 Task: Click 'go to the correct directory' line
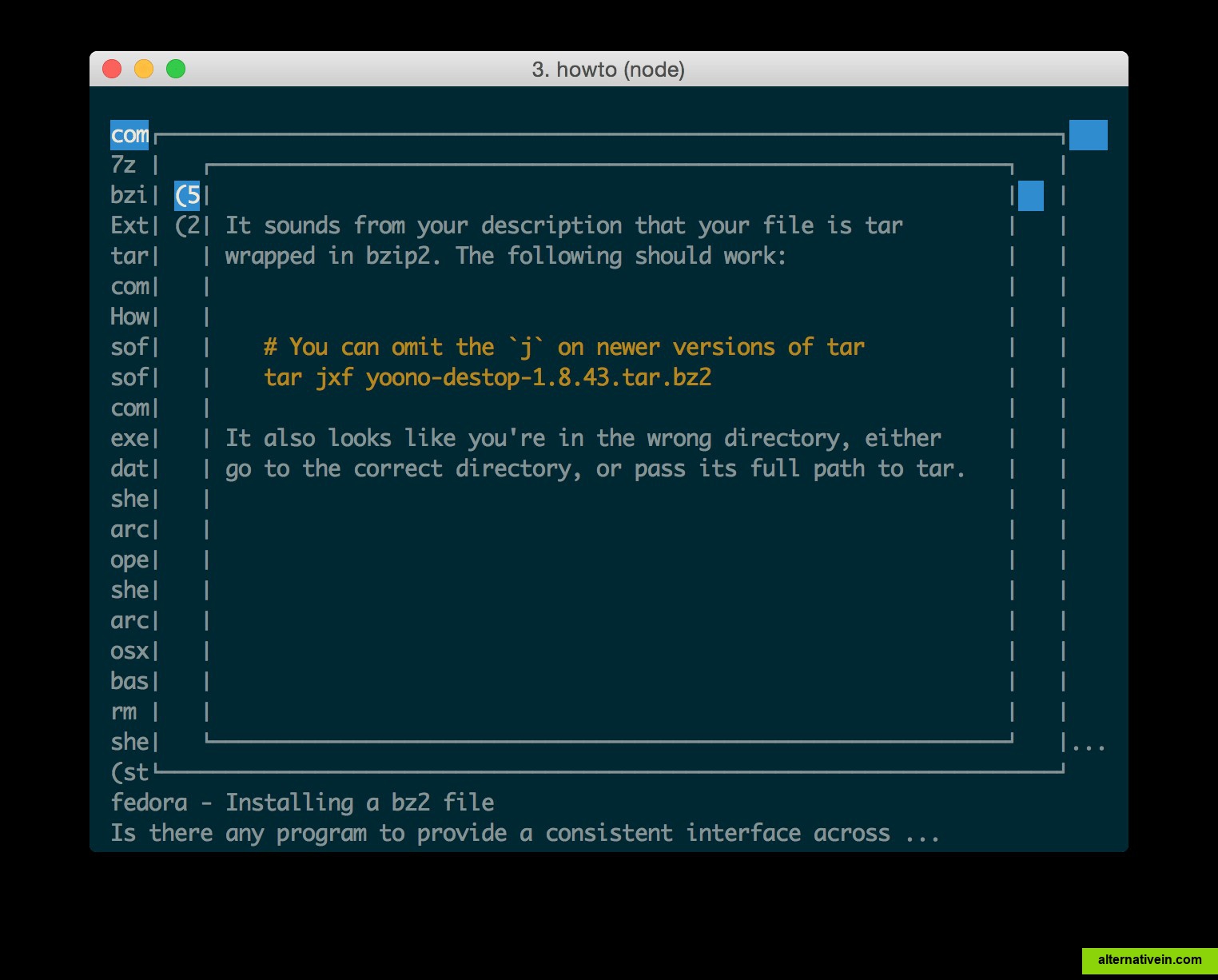pos(595,468)
